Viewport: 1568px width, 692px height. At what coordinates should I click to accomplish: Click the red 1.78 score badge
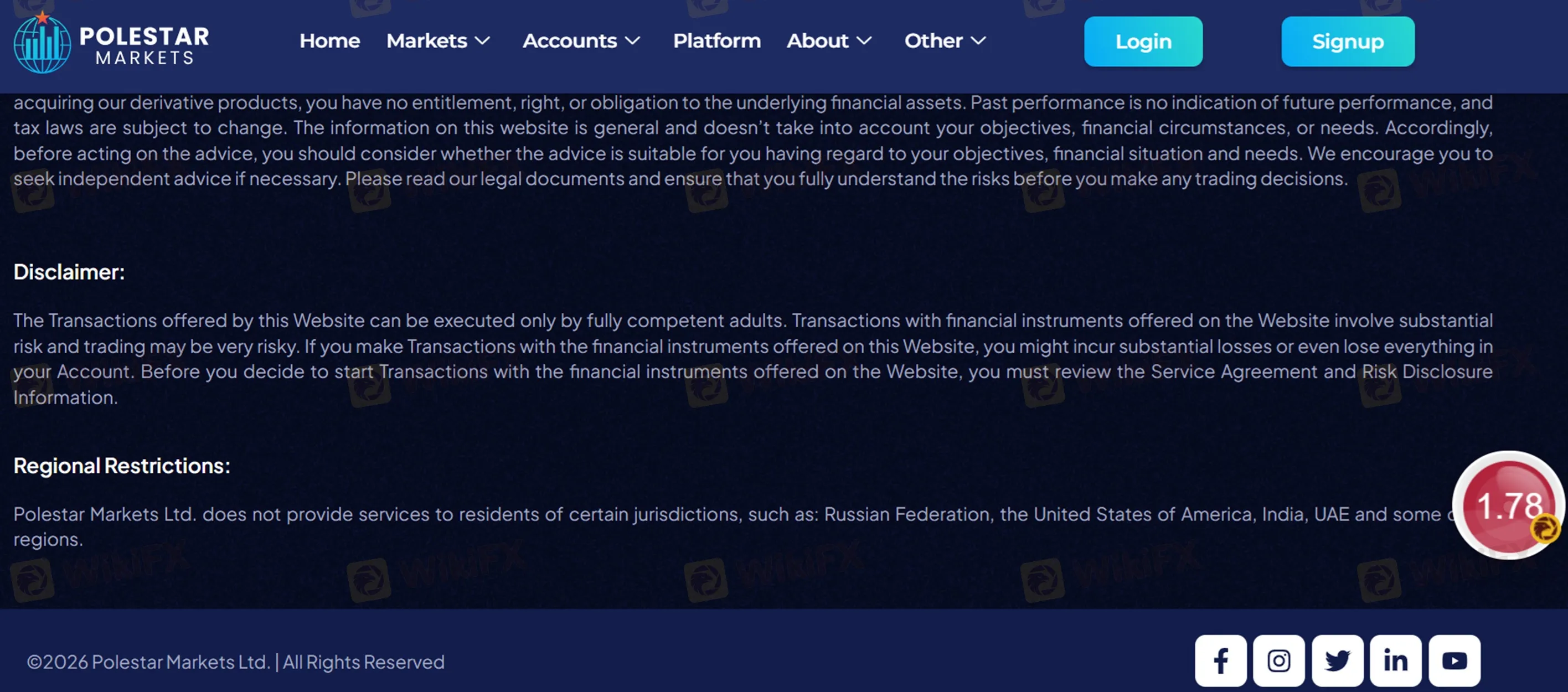[x=1509, y=505]
